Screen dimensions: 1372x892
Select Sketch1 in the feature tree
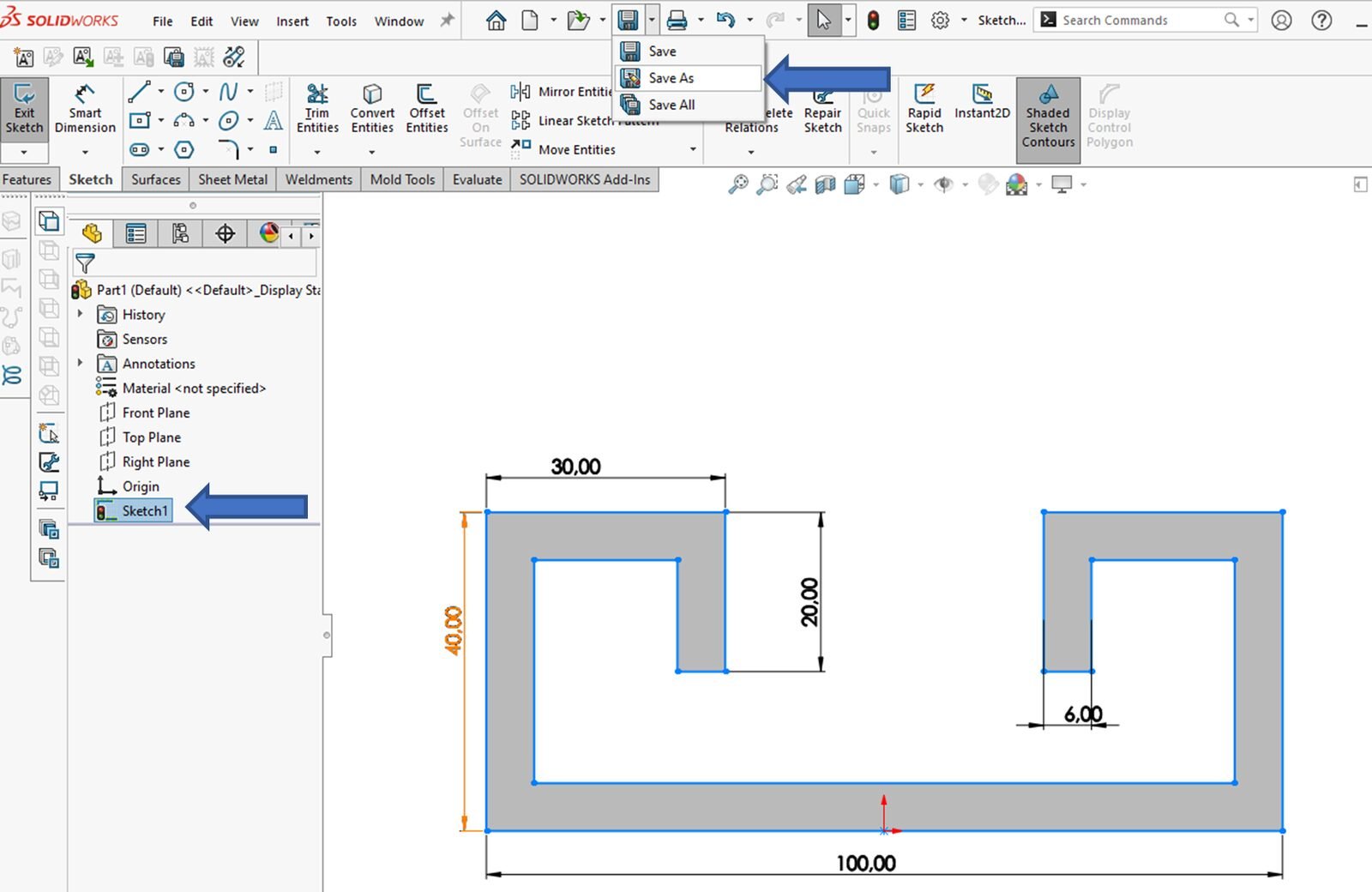(144, 511)
